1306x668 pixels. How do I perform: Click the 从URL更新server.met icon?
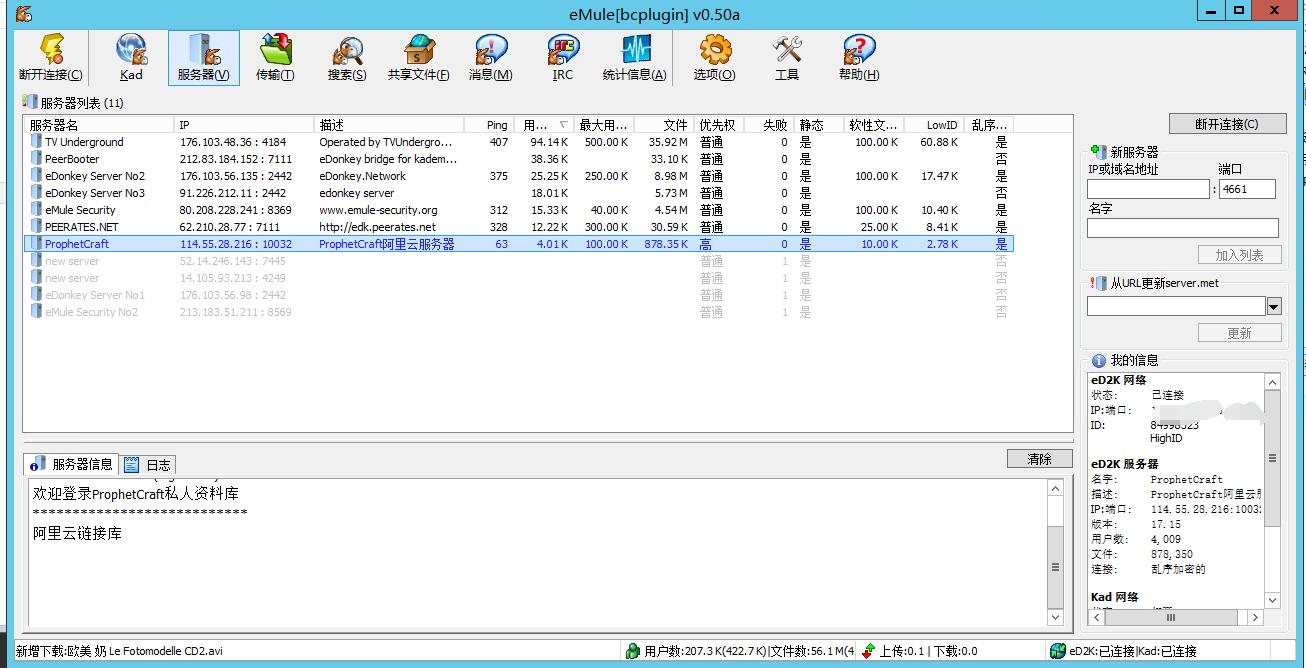(x=1098, y=283)
